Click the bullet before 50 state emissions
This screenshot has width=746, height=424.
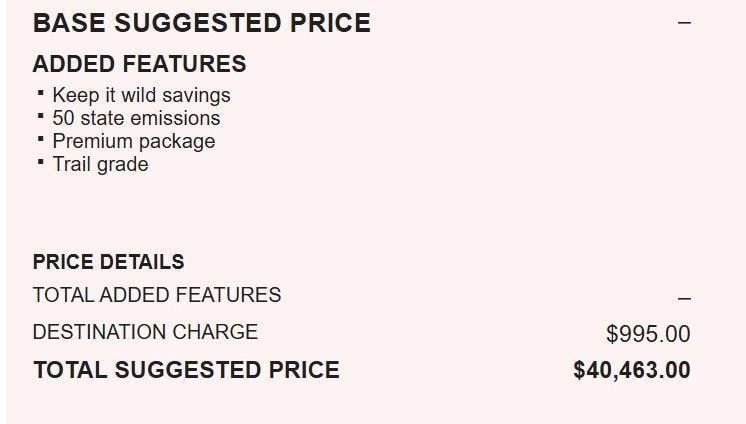tap(41, 116)
